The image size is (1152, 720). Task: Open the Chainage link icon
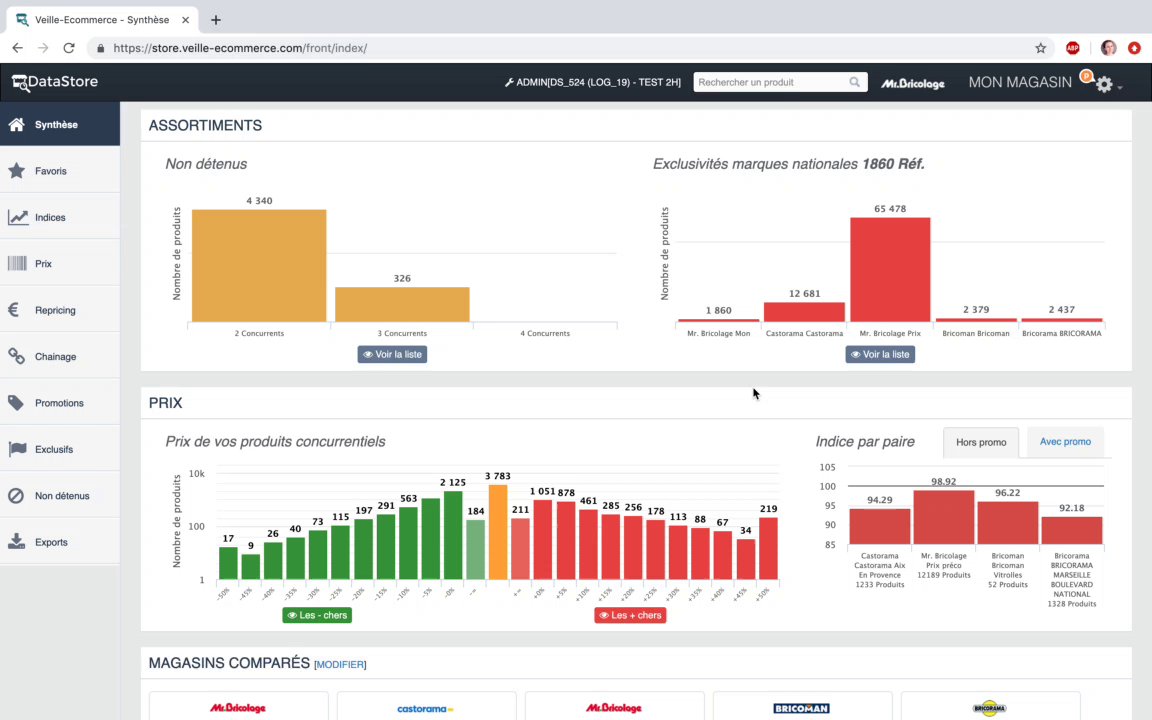click(16, 356)
